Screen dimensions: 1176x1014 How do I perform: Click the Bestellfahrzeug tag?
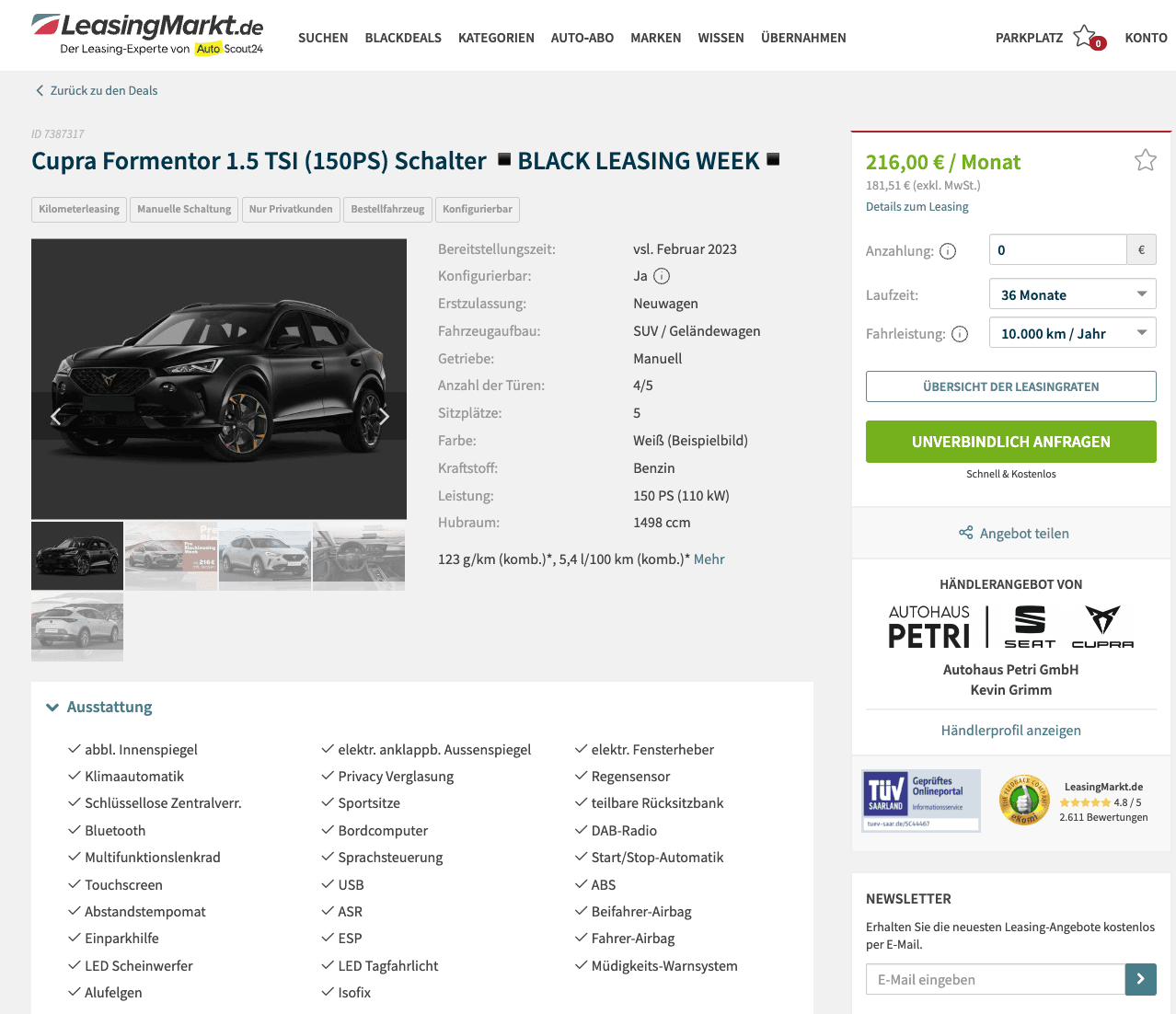coord(387,209)
